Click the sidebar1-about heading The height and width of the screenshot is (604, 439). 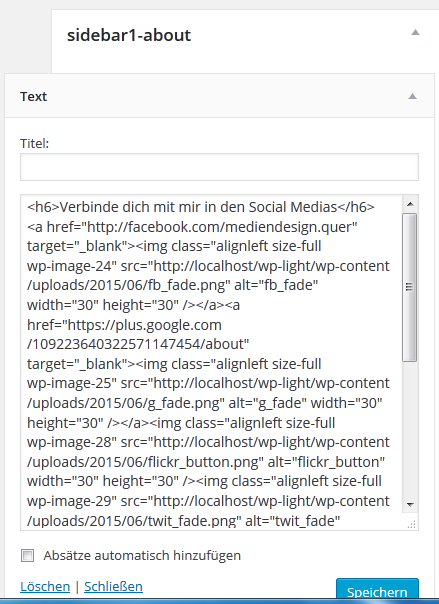[129, 35]
